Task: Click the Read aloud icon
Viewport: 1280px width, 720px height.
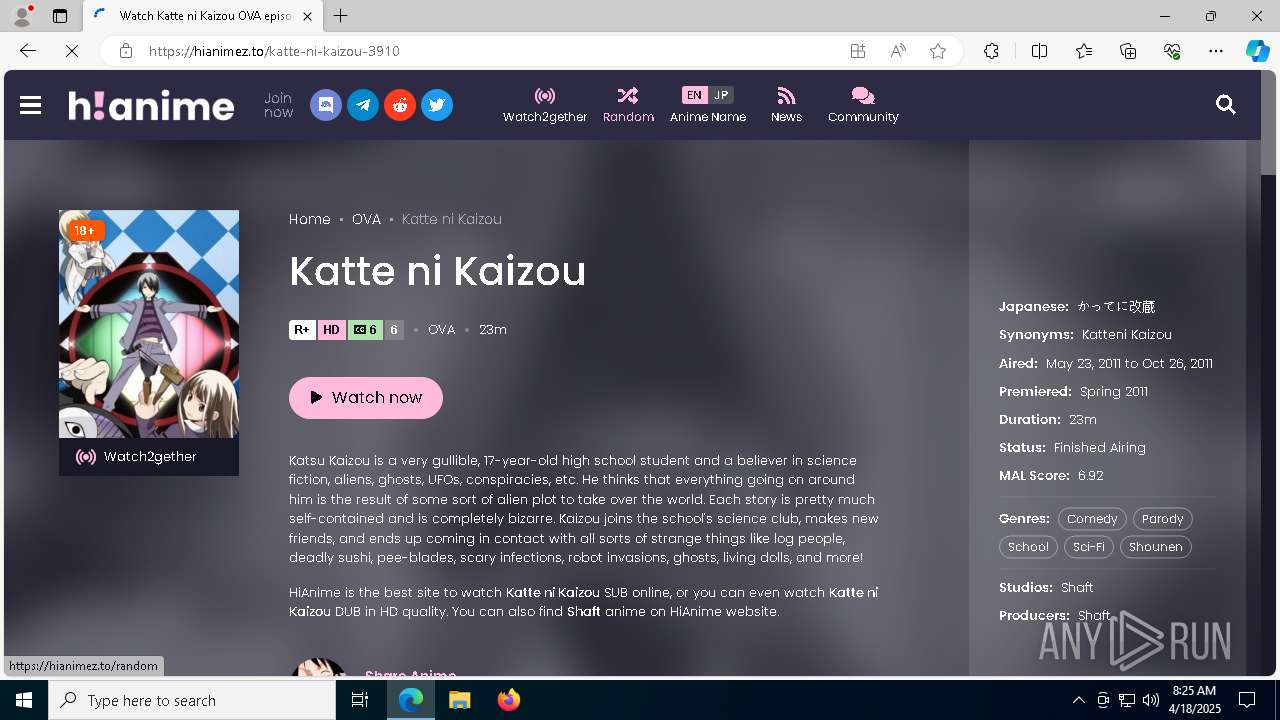Action: (x=898, y=51)
